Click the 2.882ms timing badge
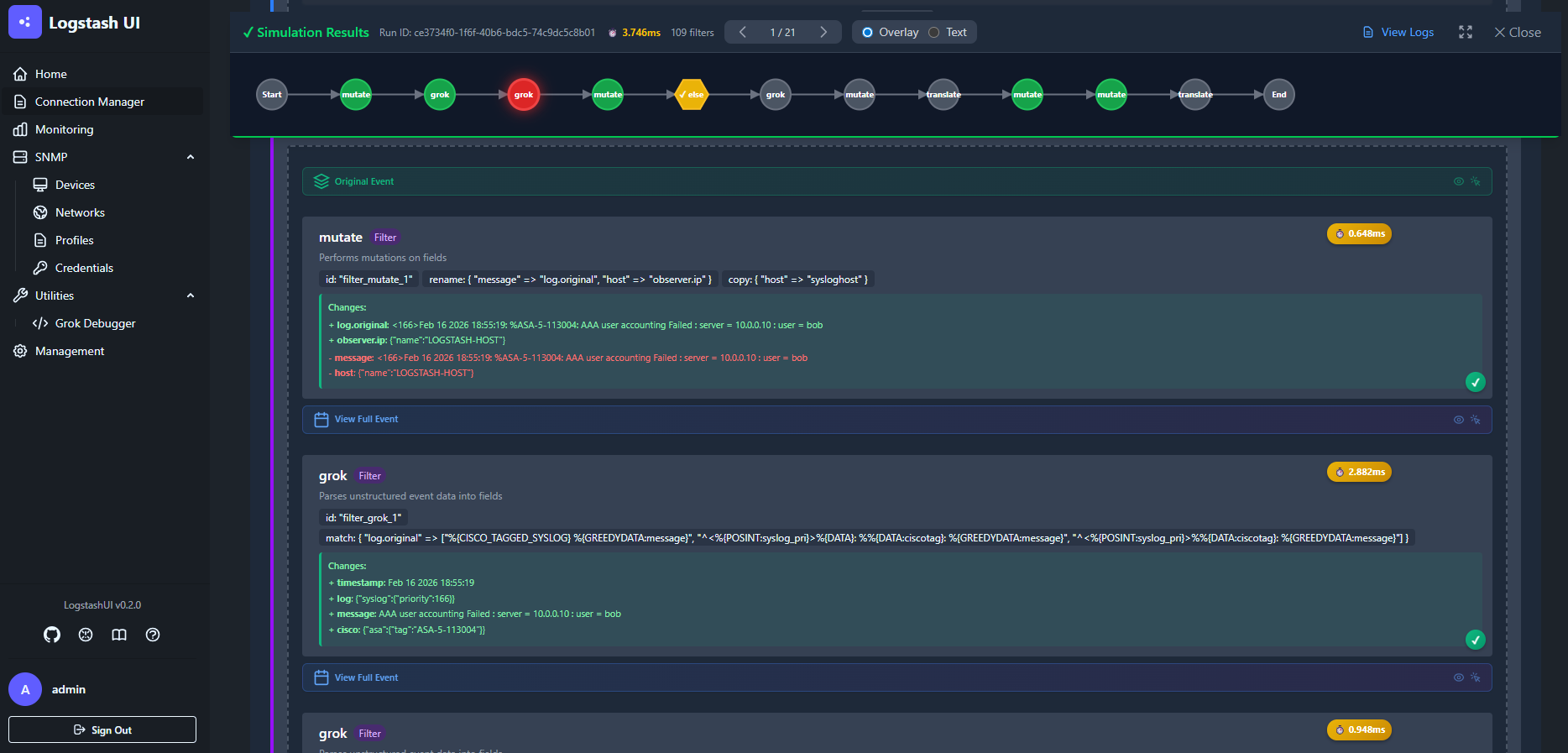The image size is (1568, 753). (1359, 472)
